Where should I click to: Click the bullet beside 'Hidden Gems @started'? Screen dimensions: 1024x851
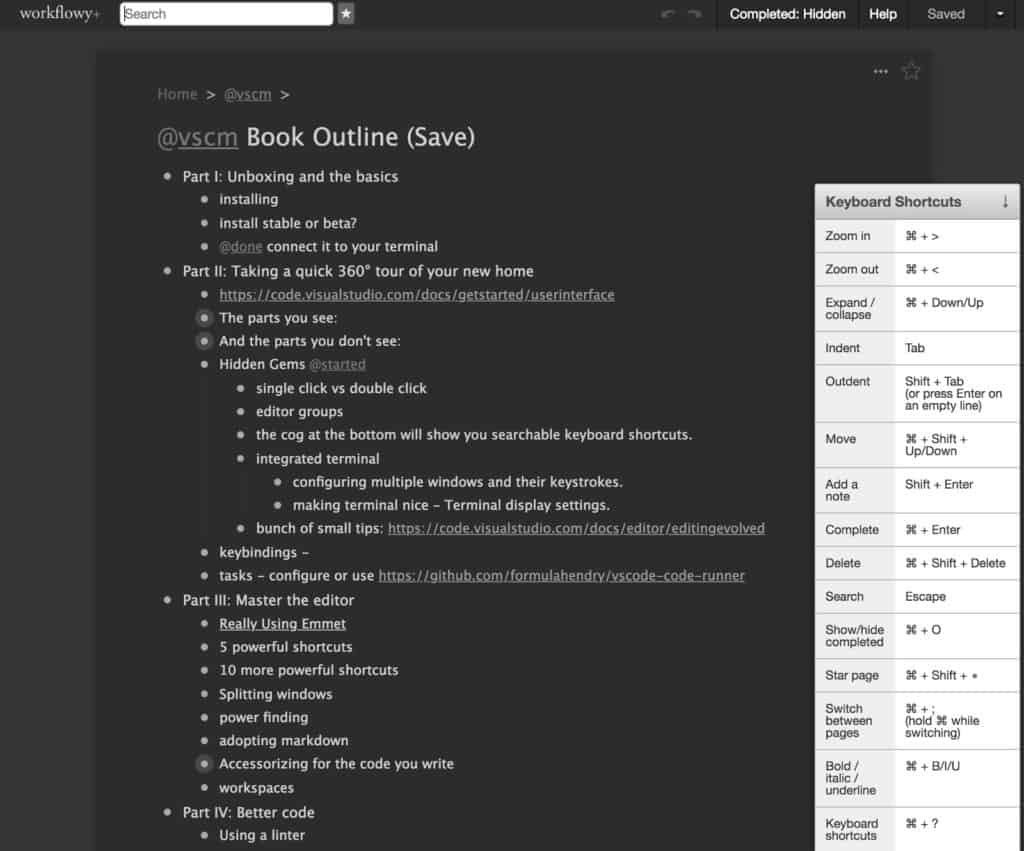click(x=204, y=364)
